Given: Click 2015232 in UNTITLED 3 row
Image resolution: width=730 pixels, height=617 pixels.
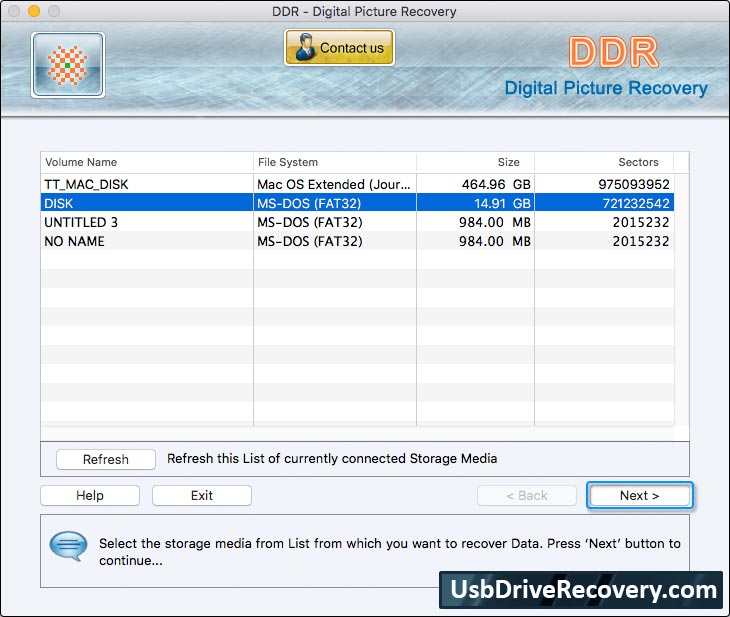Looking at the screenshot, I should (x=604, y=223).
